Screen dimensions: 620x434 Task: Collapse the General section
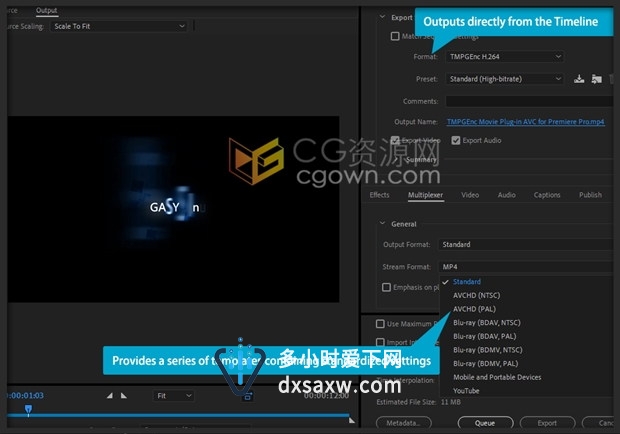pyautogui.click(x=382, y=224)
